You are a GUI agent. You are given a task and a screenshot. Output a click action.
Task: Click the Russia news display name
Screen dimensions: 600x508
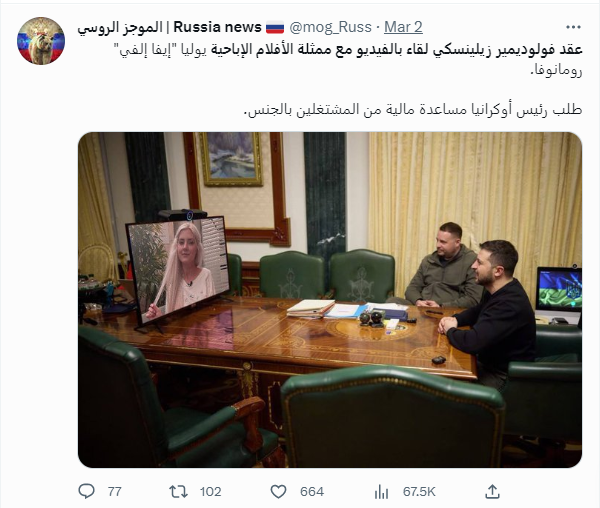(217, 27)
